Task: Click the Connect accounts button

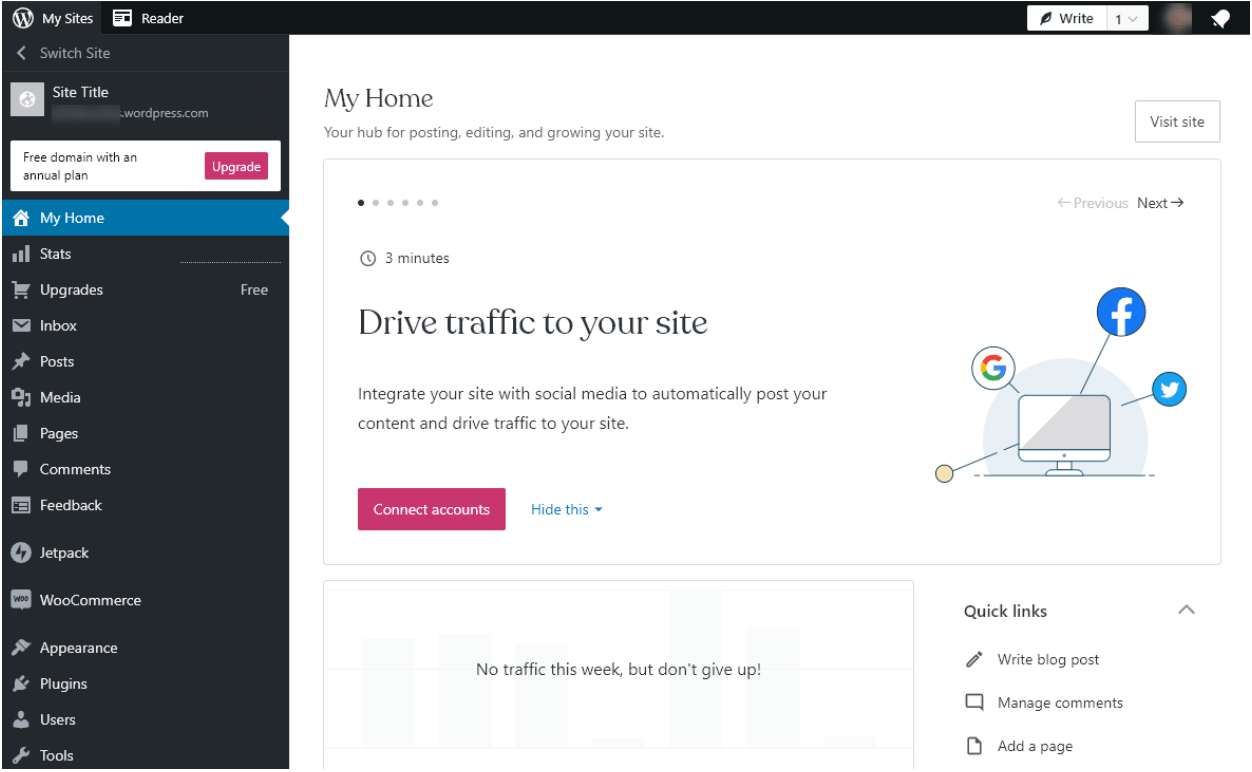Action: 431,509
